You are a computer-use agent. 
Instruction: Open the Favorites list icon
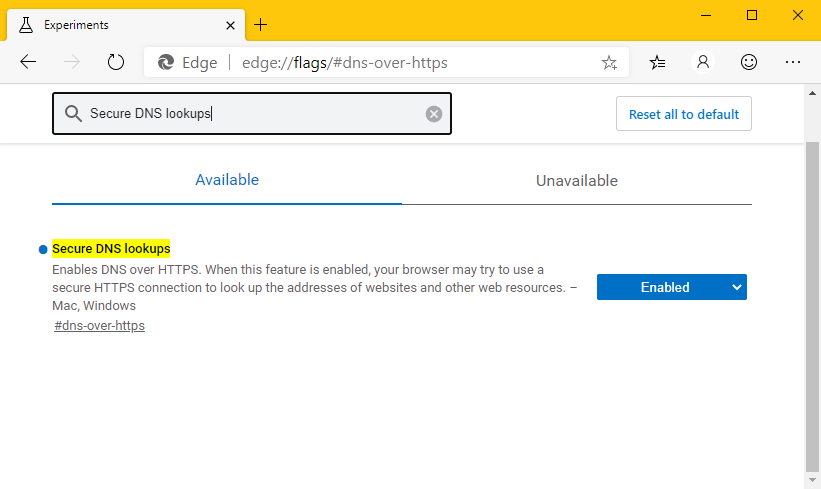point(657,62)
